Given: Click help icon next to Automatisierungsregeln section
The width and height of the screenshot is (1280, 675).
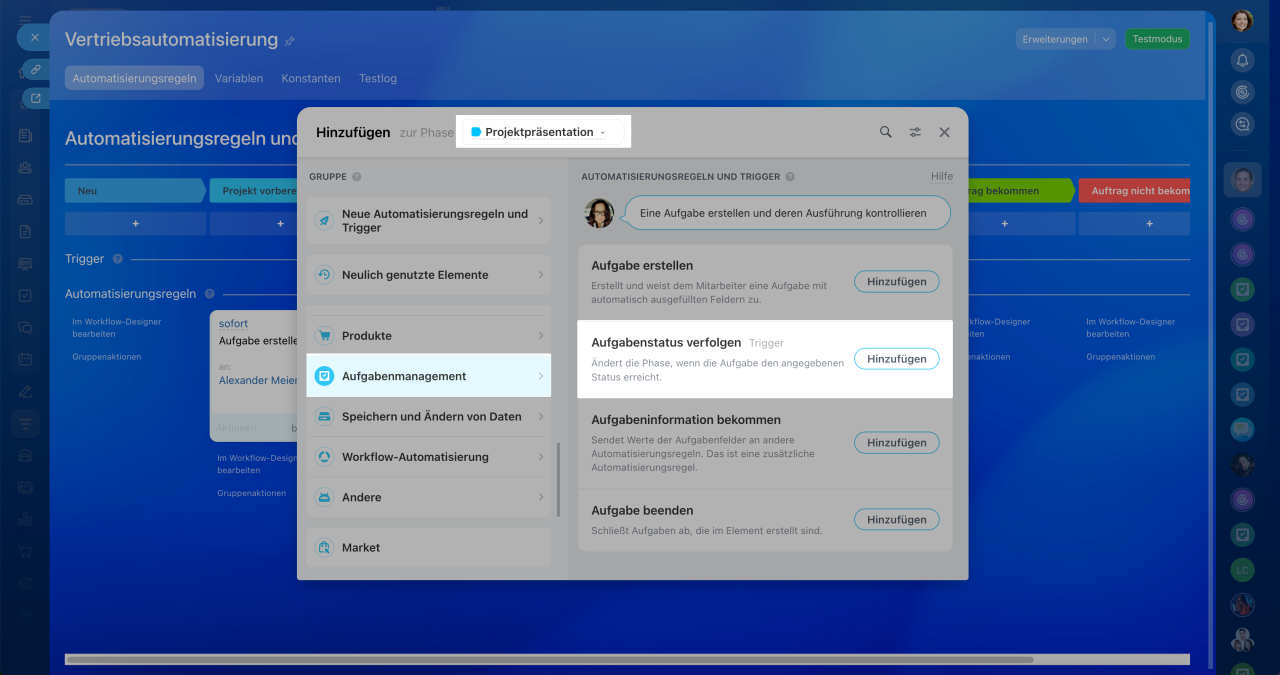Looking at the screenshot, I should click(209, 294).
